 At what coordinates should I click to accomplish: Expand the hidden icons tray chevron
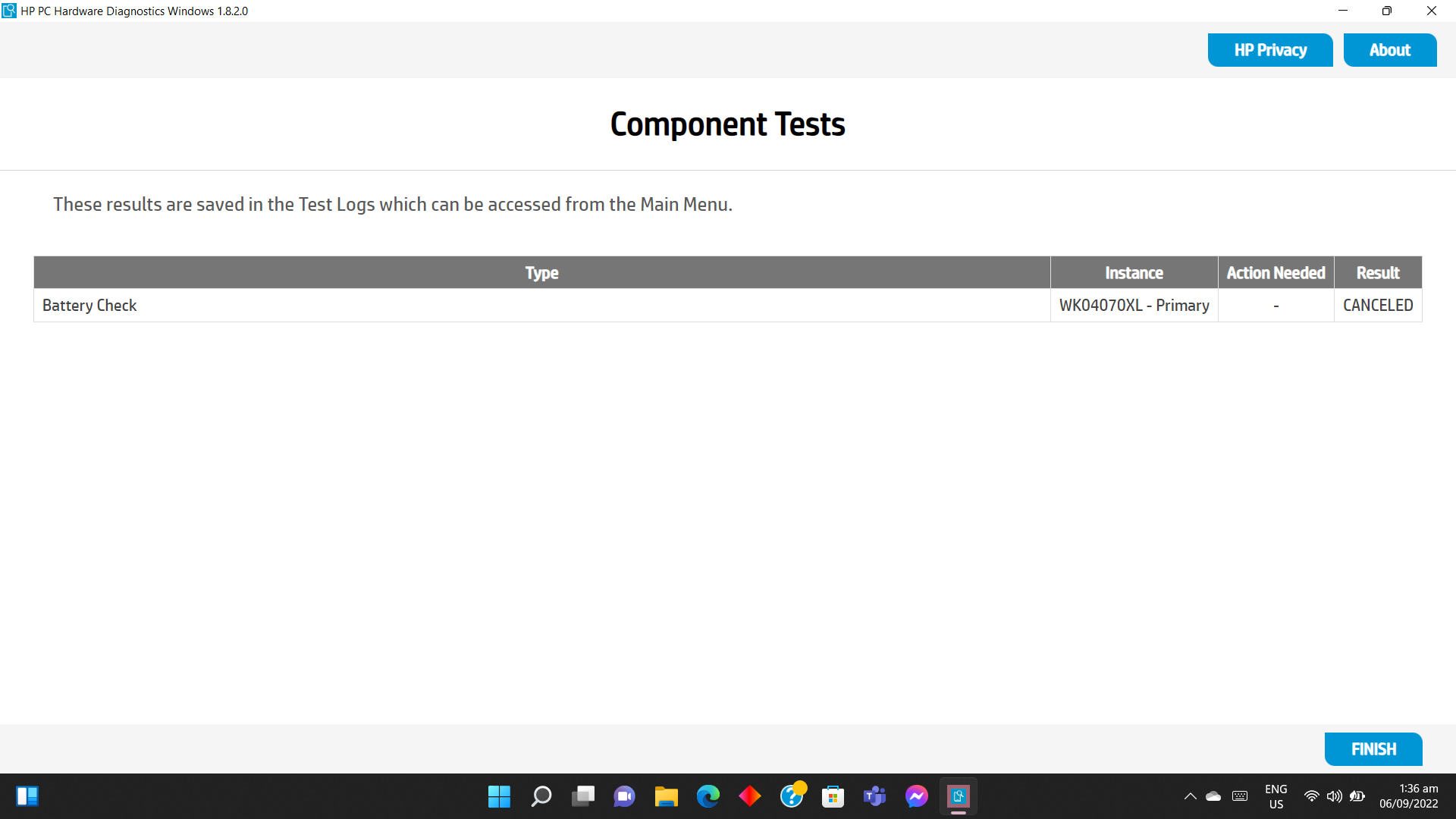1190,796
